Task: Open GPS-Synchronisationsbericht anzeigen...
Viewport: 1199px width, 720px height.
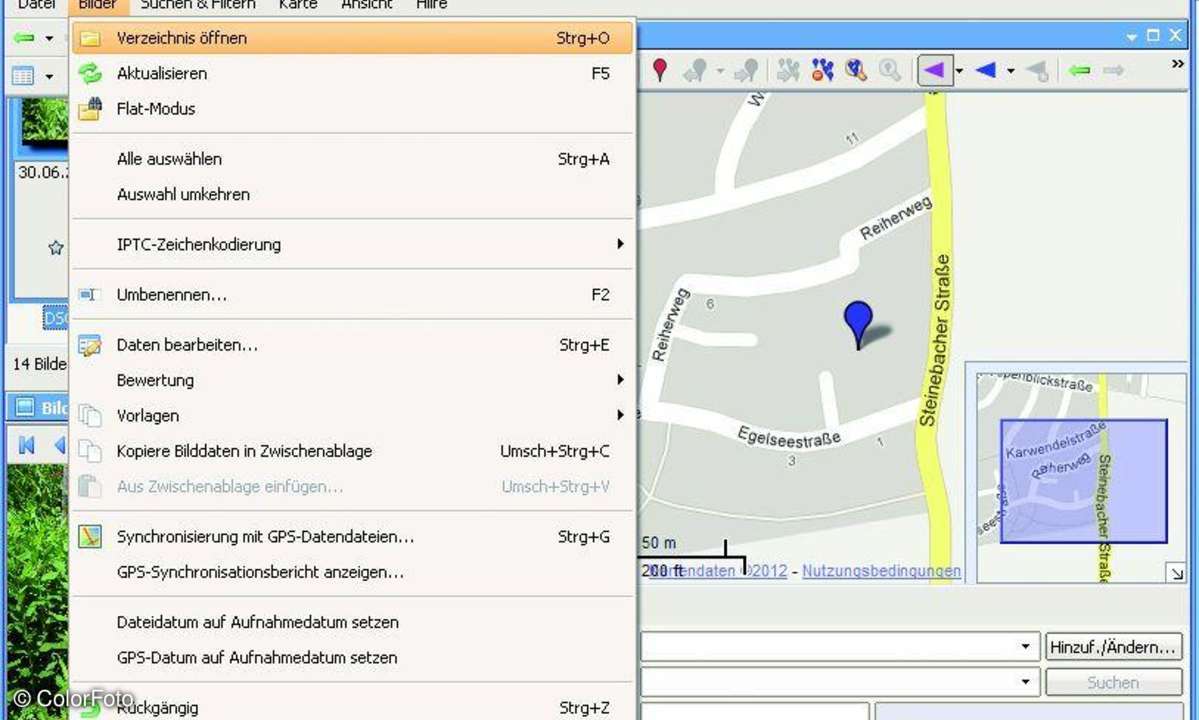Action: click(x=353, y=572)
